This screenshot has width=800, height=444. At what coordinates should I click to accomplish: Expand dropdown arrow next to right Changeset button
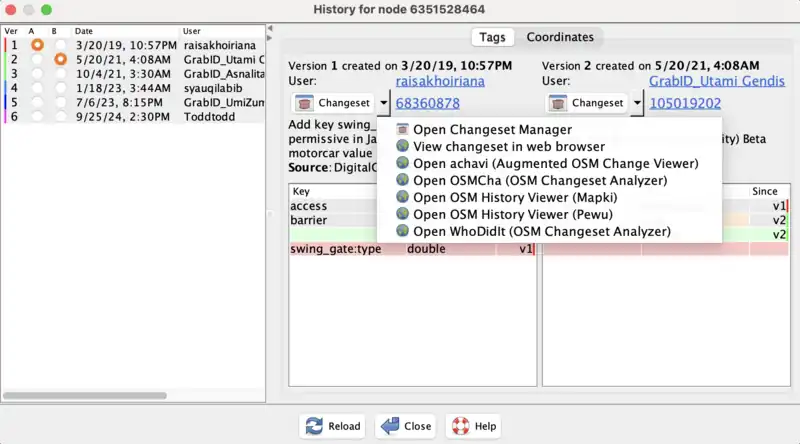point(638,103)
